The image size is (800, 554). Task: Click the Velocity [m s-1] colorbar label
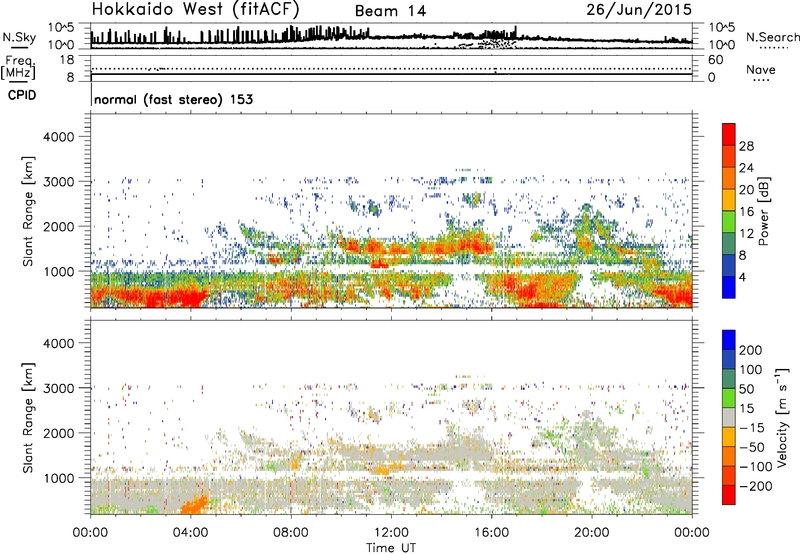(x=782, y=417)
